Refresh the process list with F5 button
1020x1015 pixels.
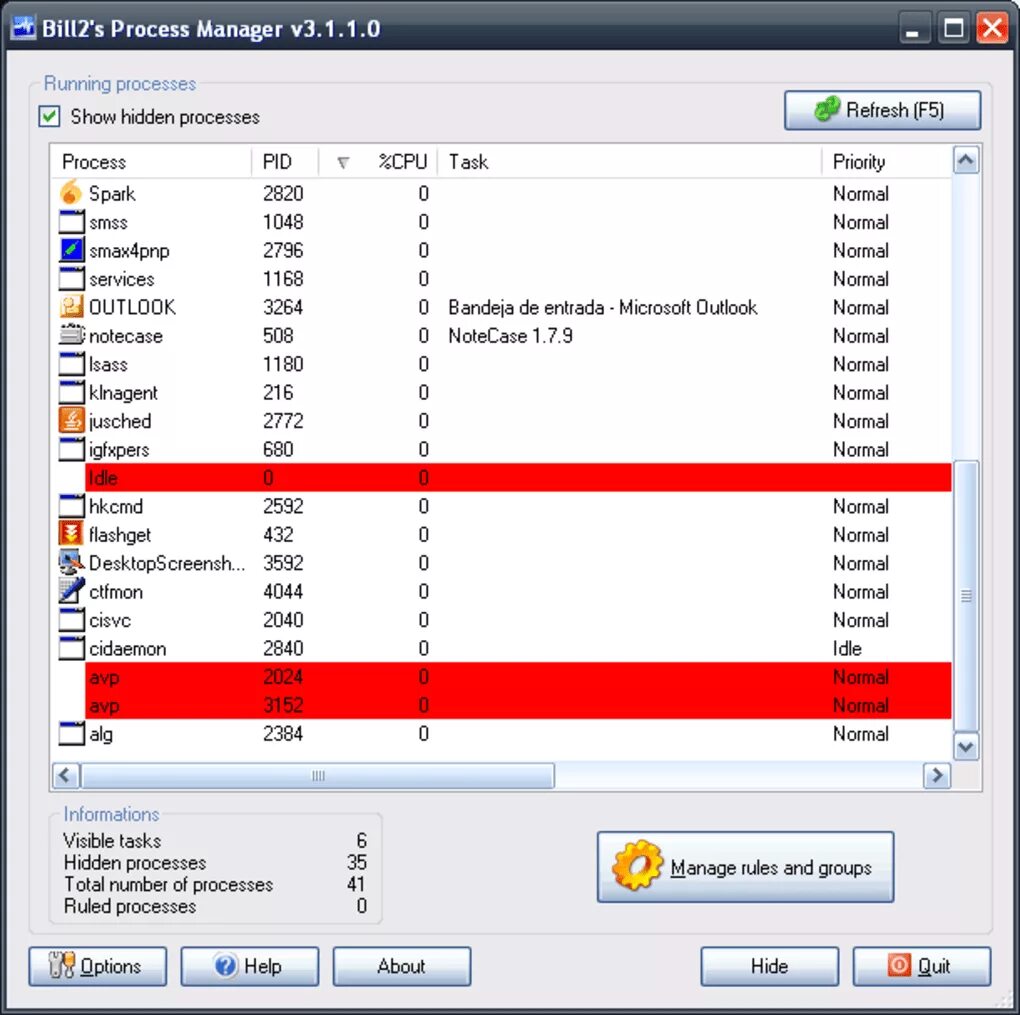[882, 110]
